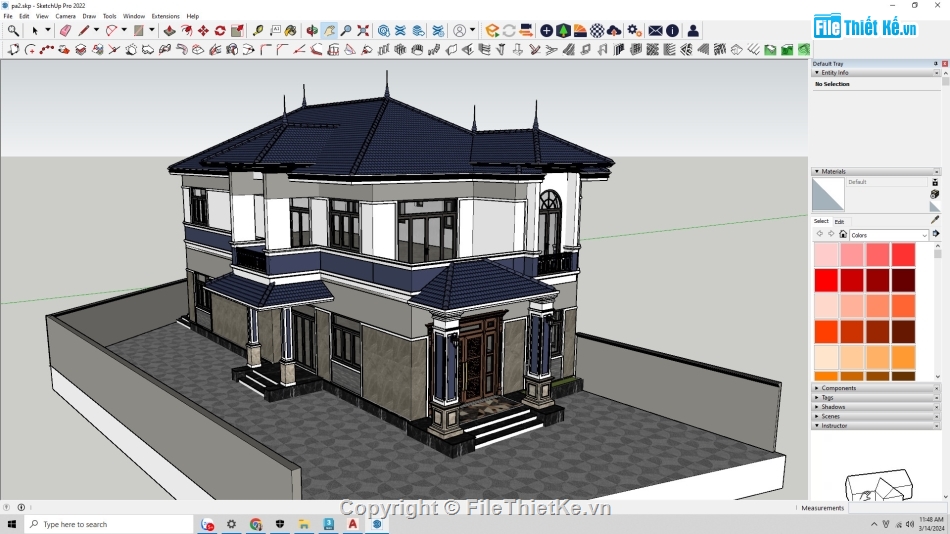Choose the Line pencil tool

click(83, 30)
